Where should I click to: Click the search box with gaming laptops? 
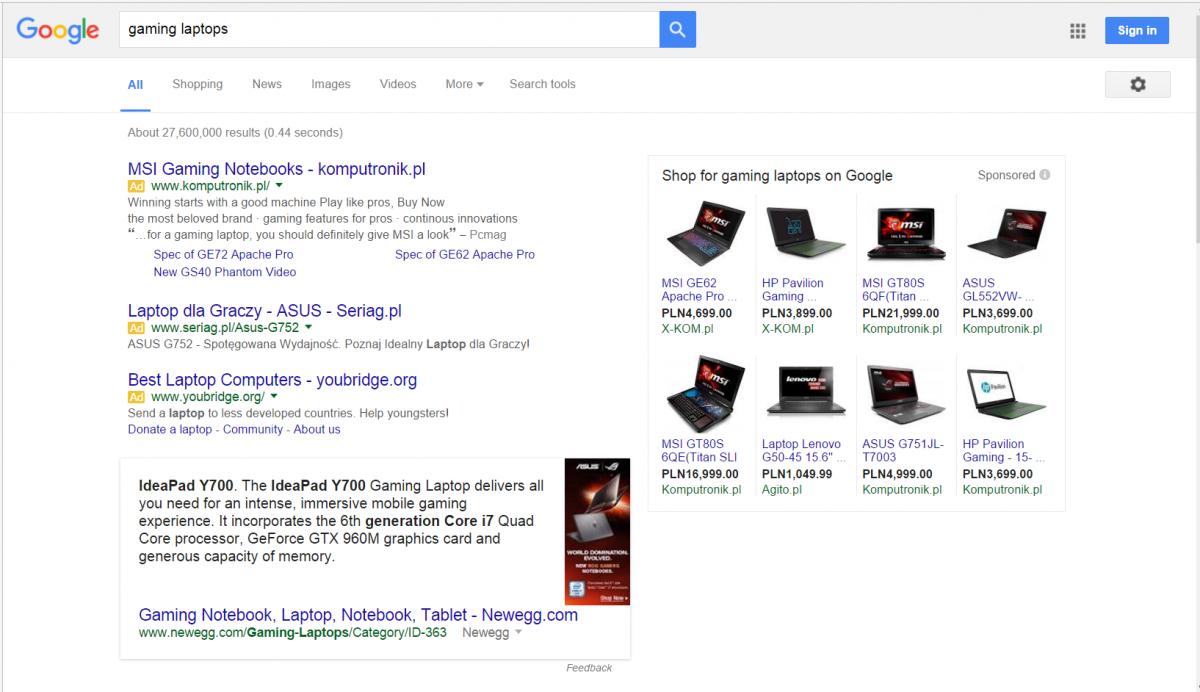click(389, 30)
